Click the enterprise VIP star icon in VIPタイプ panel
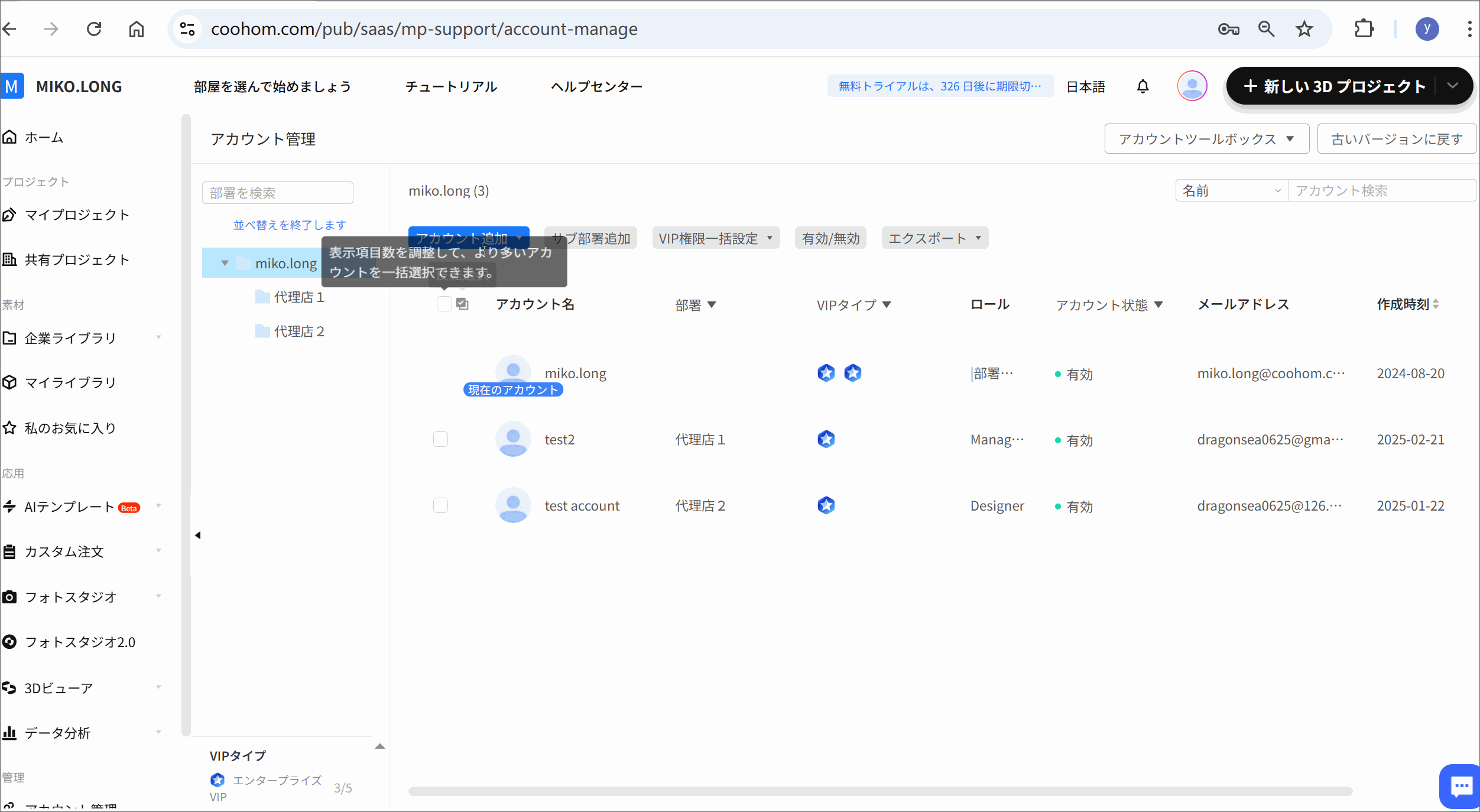1480x812 pixels. pyautogui.click(x=218, y=780)
